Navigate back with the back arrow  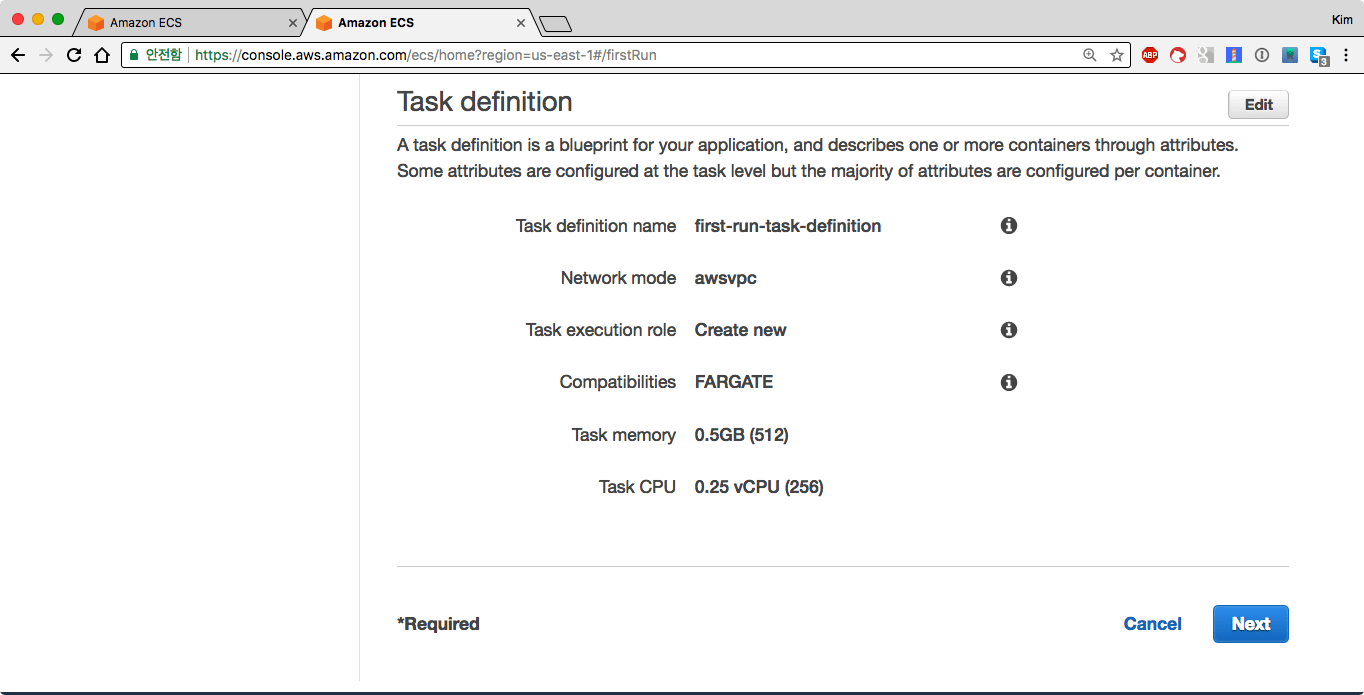(x=17, y=55)
